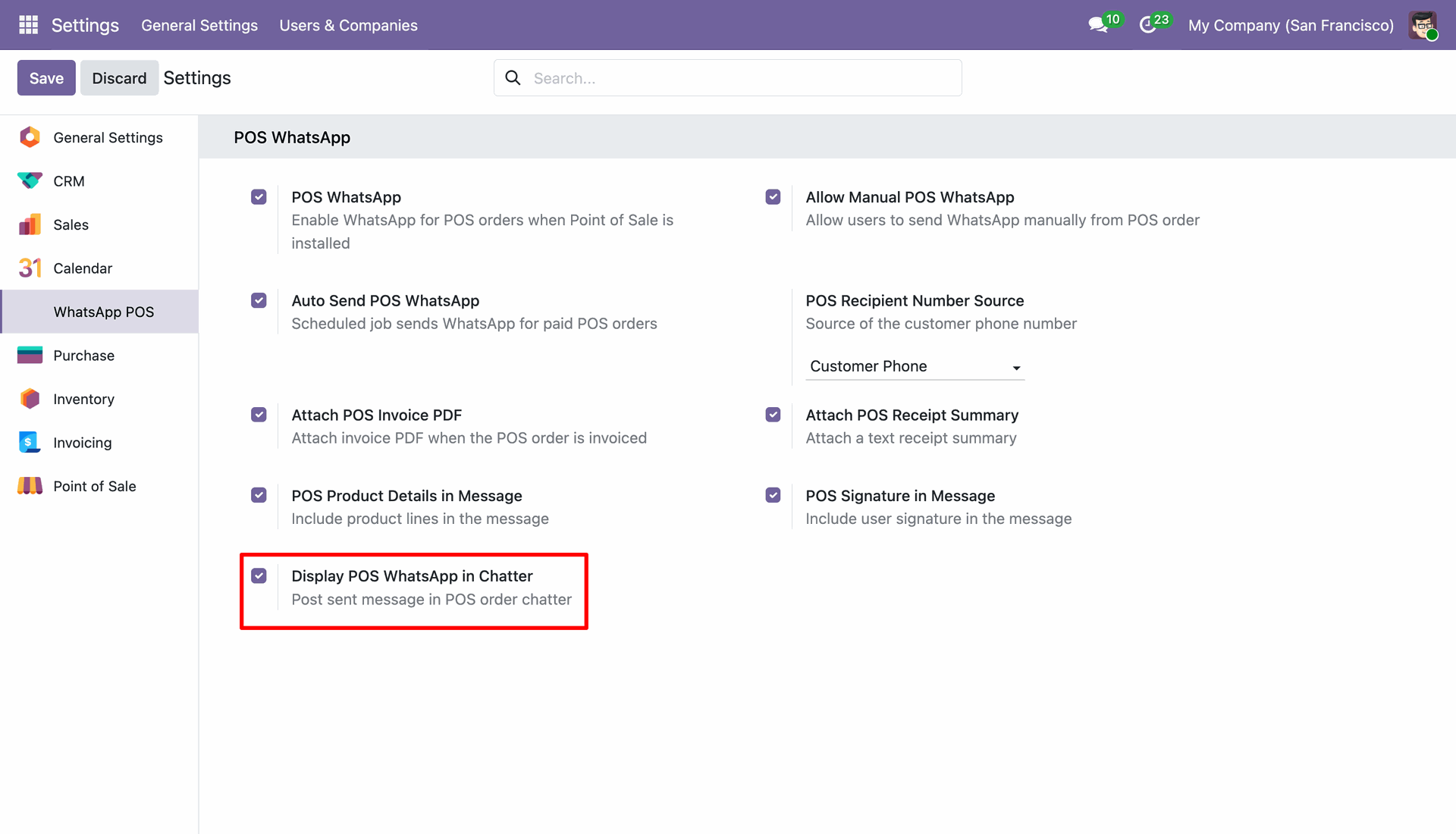
Task: Click the Calendar app icon
Action: pos(30,268)
